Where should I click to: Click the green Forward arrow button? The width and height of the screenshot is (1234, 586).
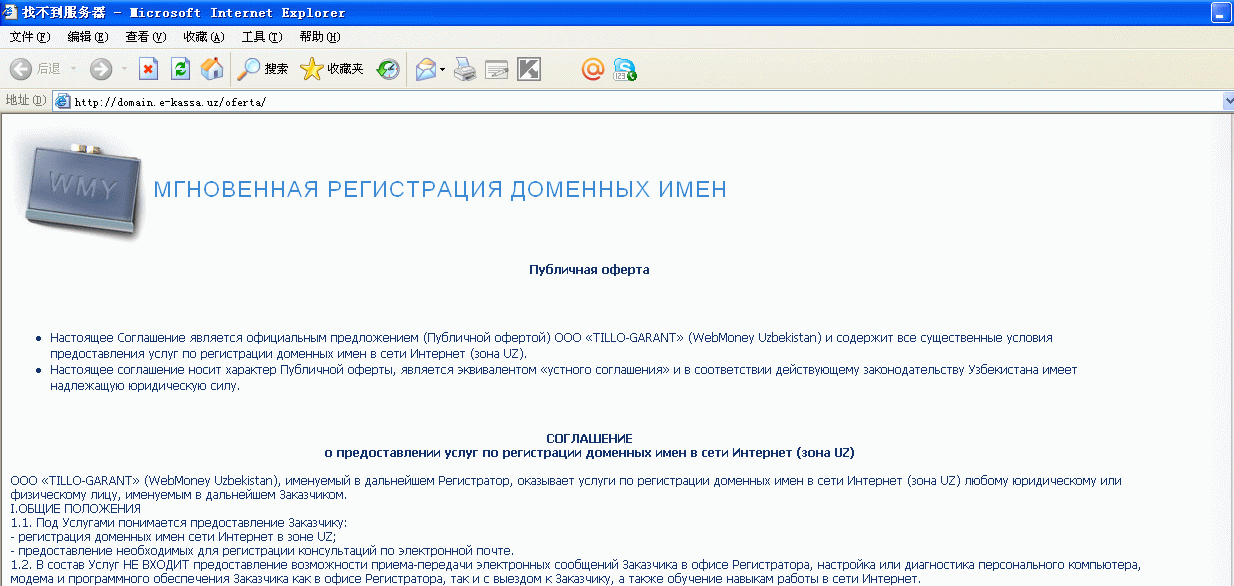100,69
